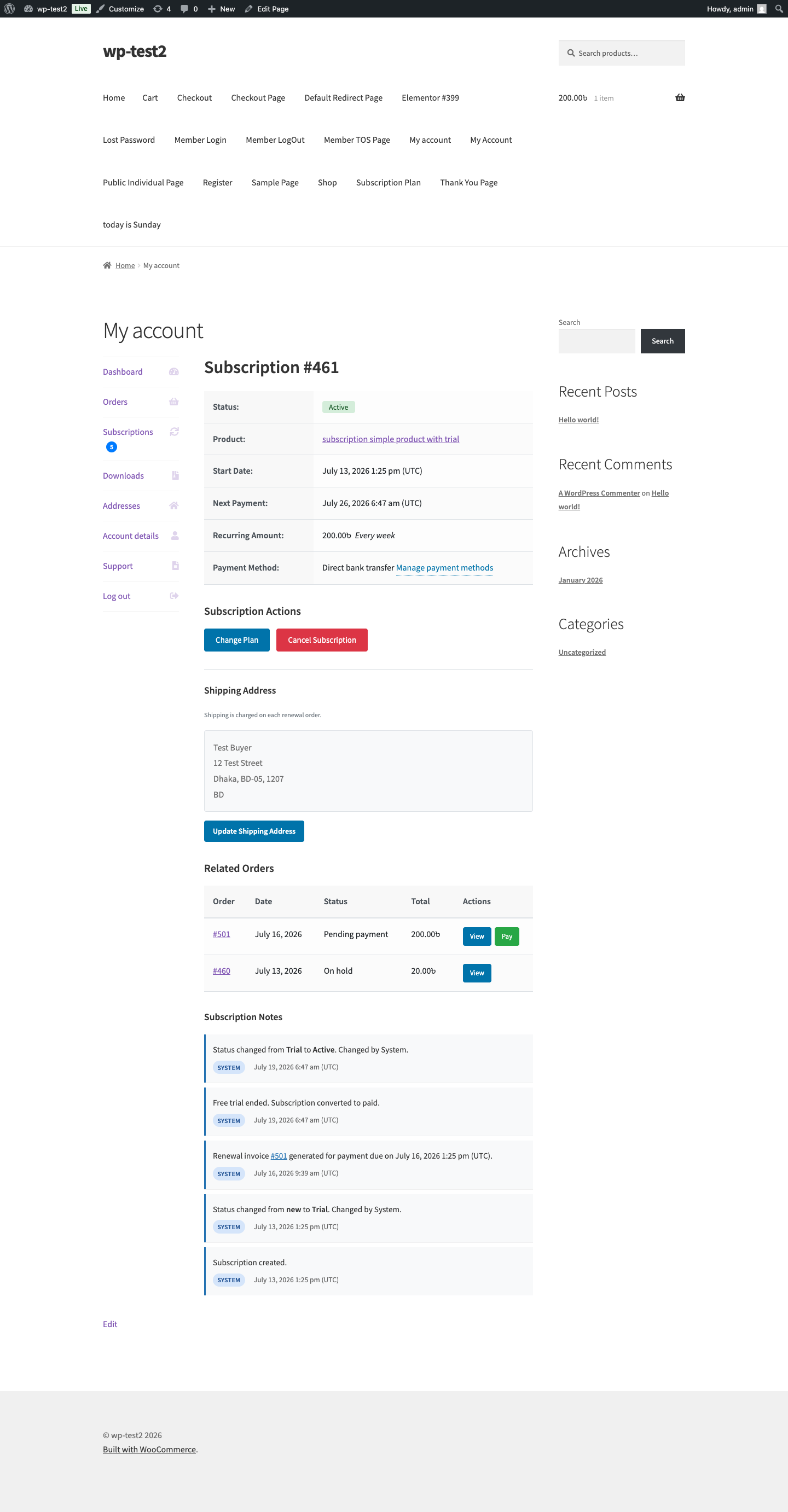Click the Support document icon in sidebar
Viewport: 788px width, 1512px height.
pyautogui.click(x=175, y=565)
